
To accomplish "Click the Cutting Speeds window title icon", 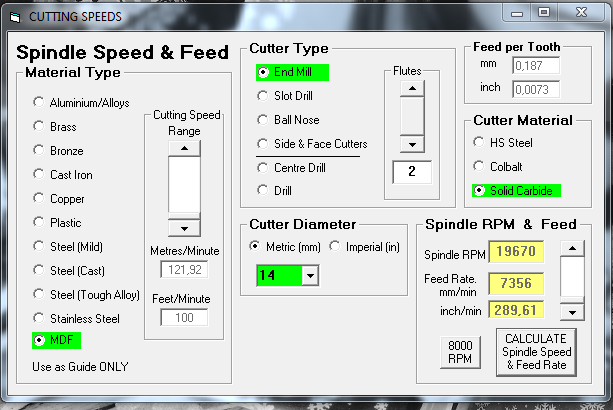I will (x=14, y=17).
